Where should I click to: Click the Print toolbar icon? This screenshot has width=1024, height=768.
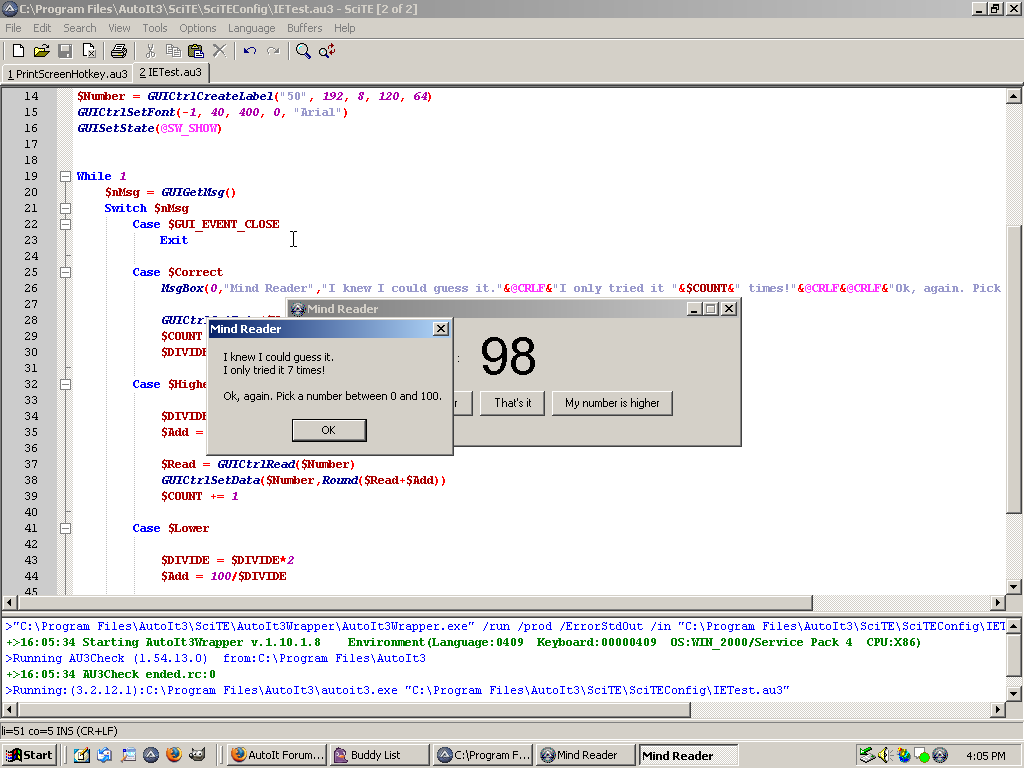pyautogui.click(x=119, y=51)
